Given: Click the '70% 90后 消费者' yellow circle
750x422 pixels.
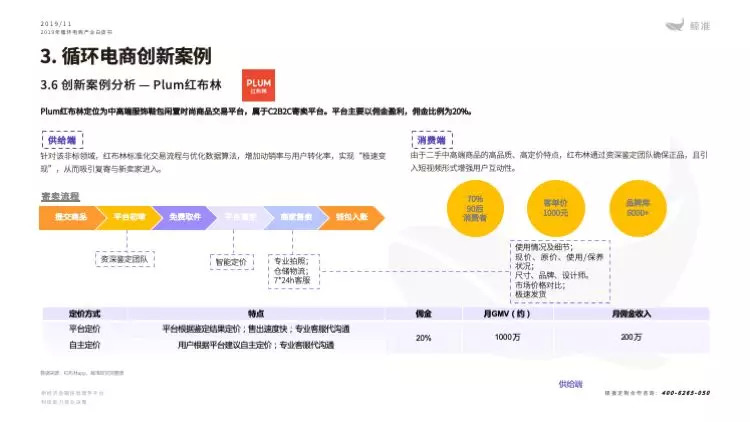Looking at the screenshot, I should 475,208.
